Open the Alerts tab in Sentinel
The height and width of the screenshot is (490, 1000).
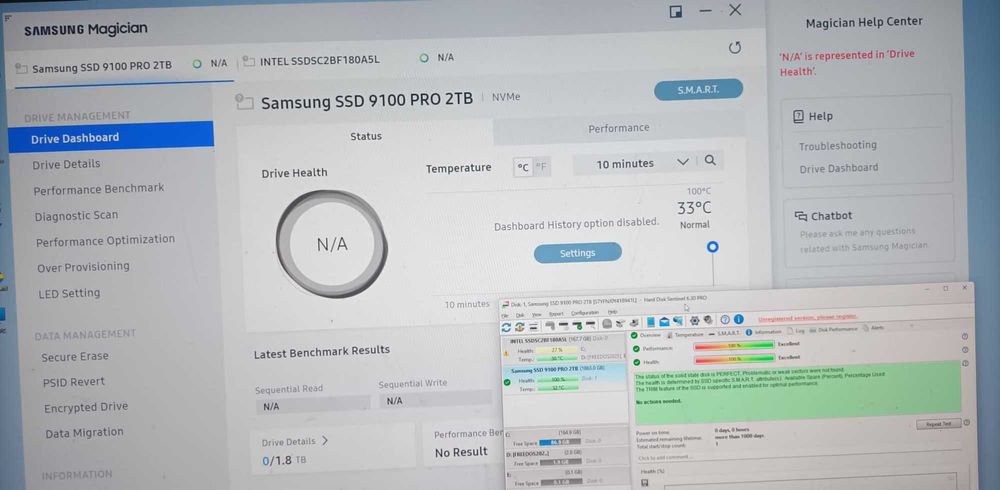click(x=874, y=328)
